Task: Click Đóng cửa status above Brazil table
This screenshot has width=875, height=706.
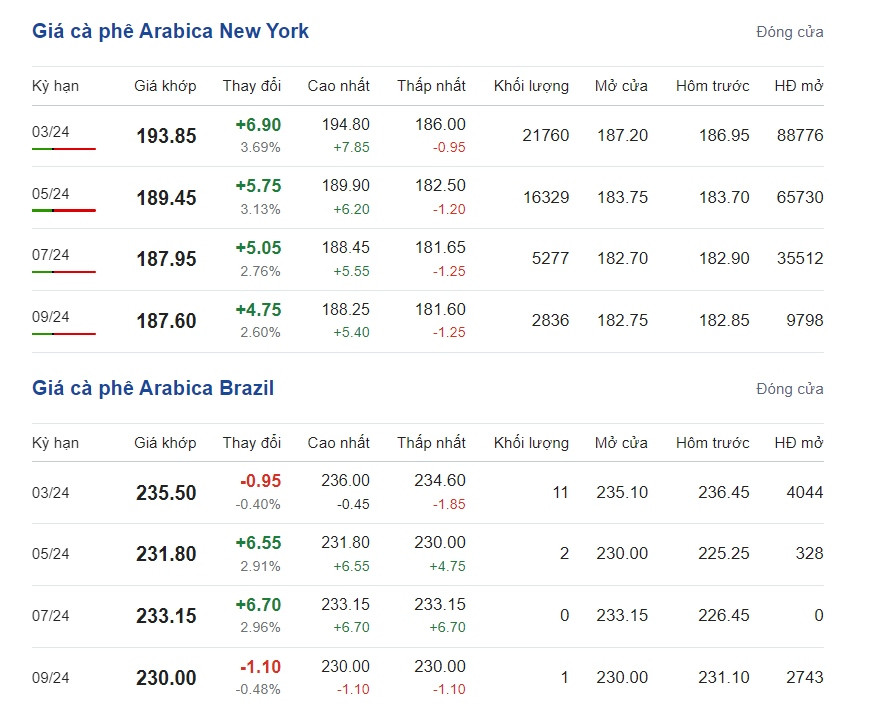Action: tap(789, 389)
